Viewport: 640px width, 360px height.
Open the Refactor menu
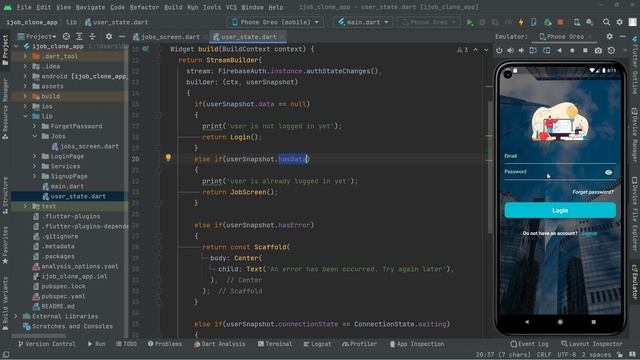click(144, 7)
